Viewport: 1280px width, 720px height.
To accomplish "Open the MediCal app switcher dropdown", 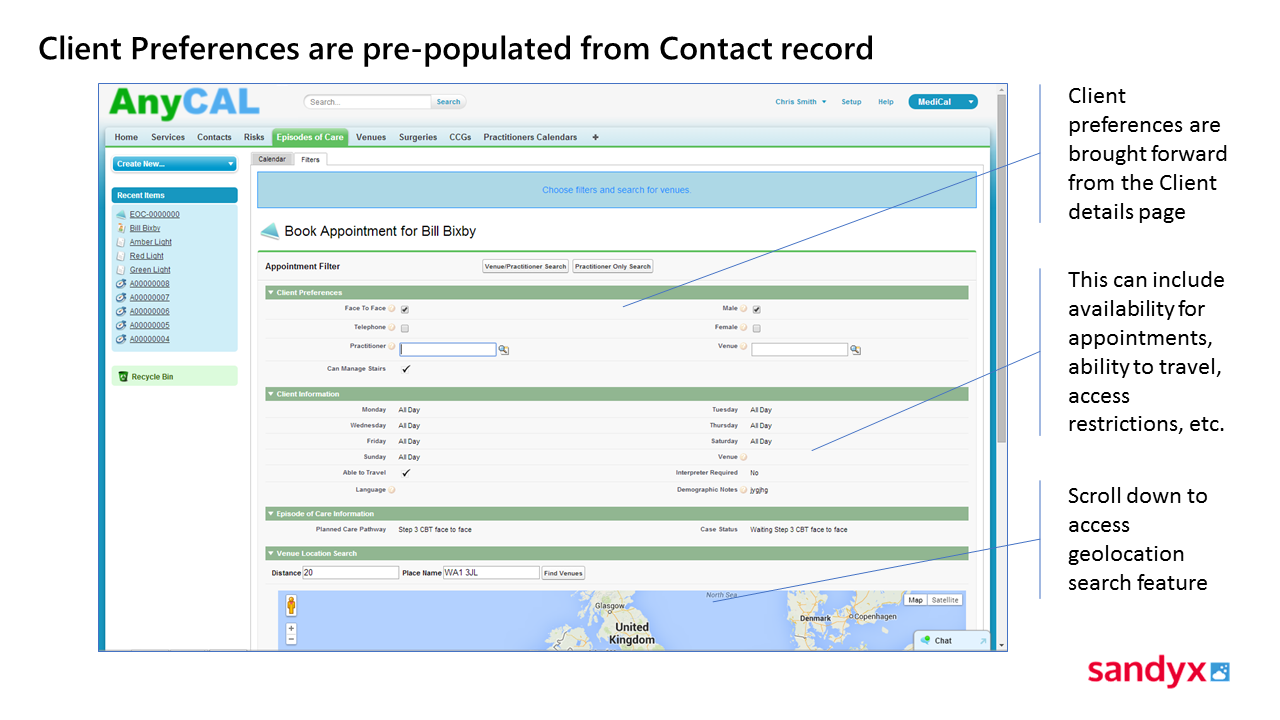I will [x=943, y=102].
